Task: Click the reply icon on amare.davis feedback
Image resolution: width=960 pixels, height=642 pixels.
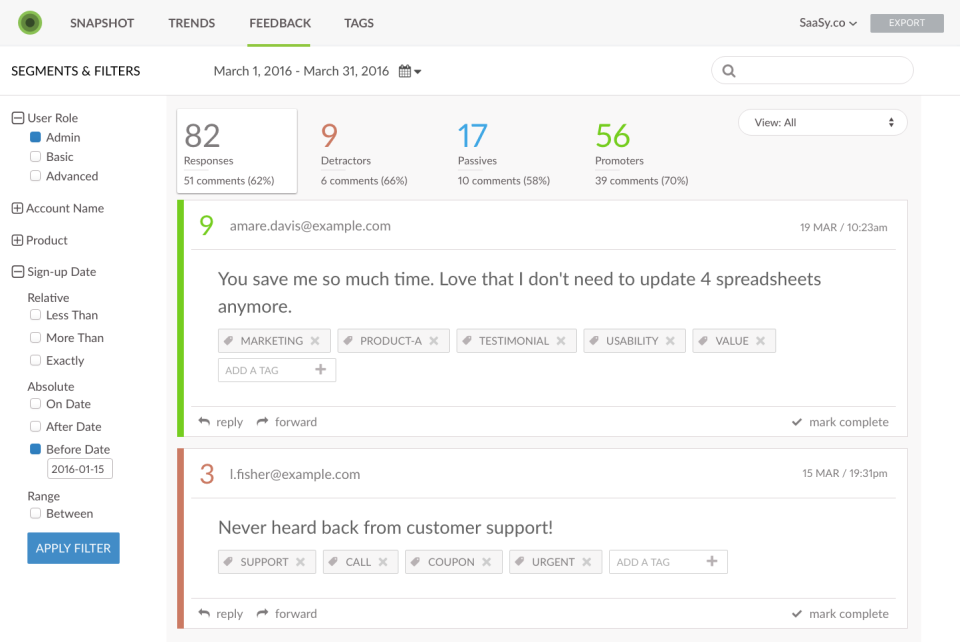Action: pos(205,421)
